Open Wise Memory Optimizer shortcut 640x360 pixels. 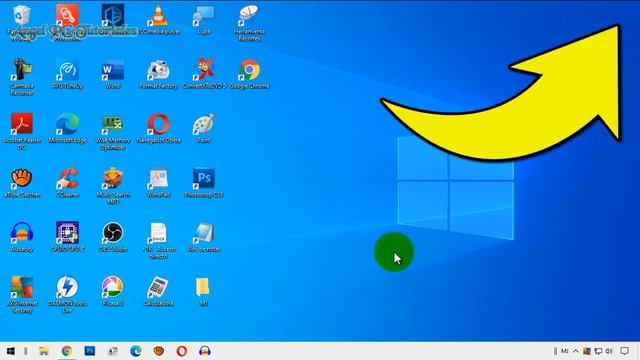[x=113, y=124]
